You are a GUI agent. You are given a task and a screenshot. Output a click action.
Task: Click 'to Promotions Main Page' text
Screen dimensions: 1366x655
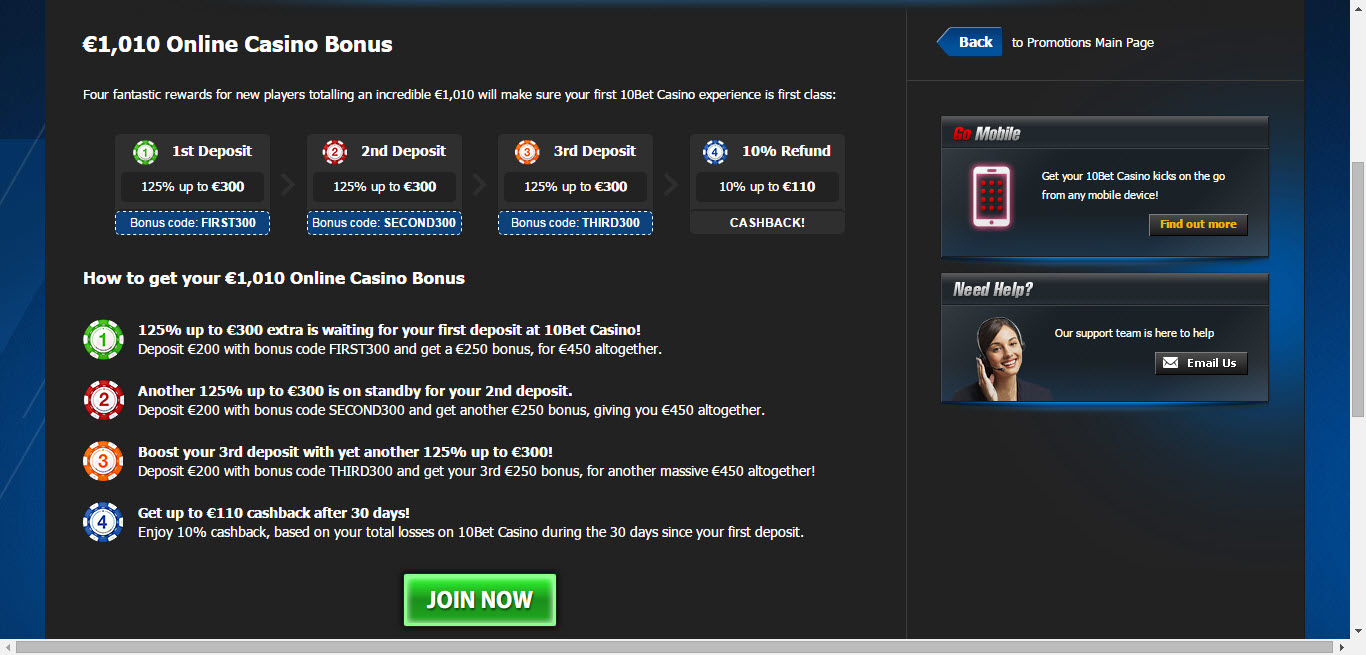pyautogui.click(x=1083, y=43)
